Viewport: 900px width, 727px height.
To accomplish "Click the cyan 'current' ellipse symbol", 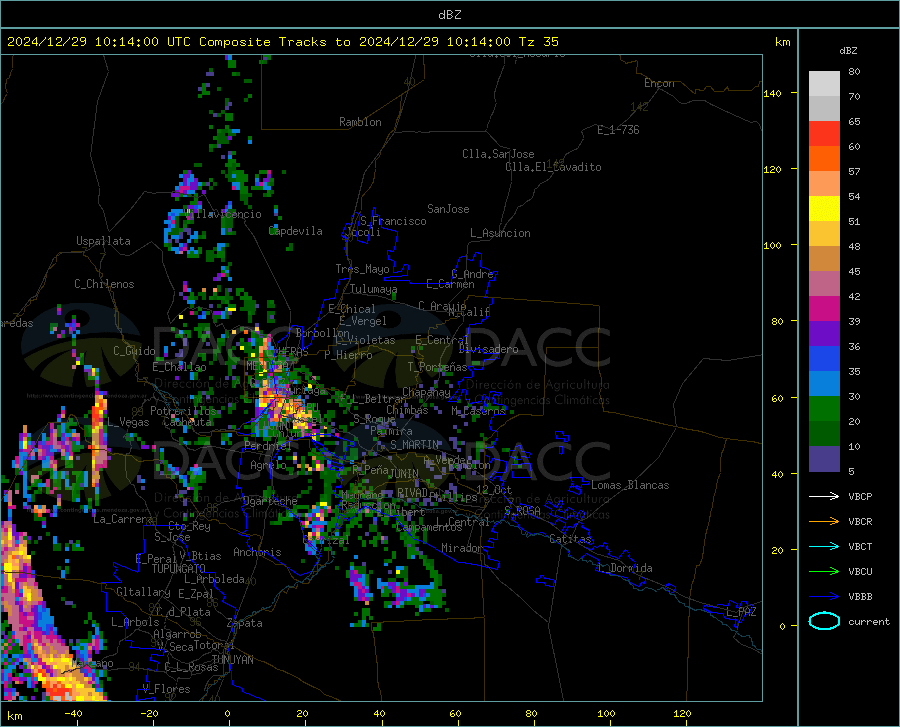I will 824,621.
